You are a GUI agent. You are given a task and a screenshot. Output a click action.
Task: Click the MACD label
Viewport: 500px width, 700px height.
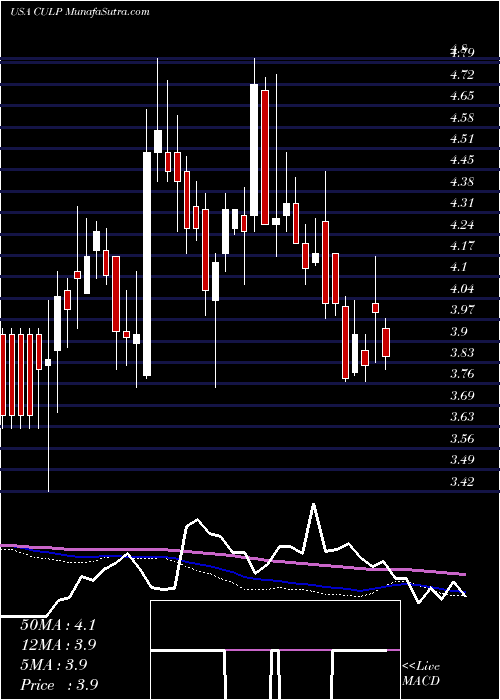420,681
